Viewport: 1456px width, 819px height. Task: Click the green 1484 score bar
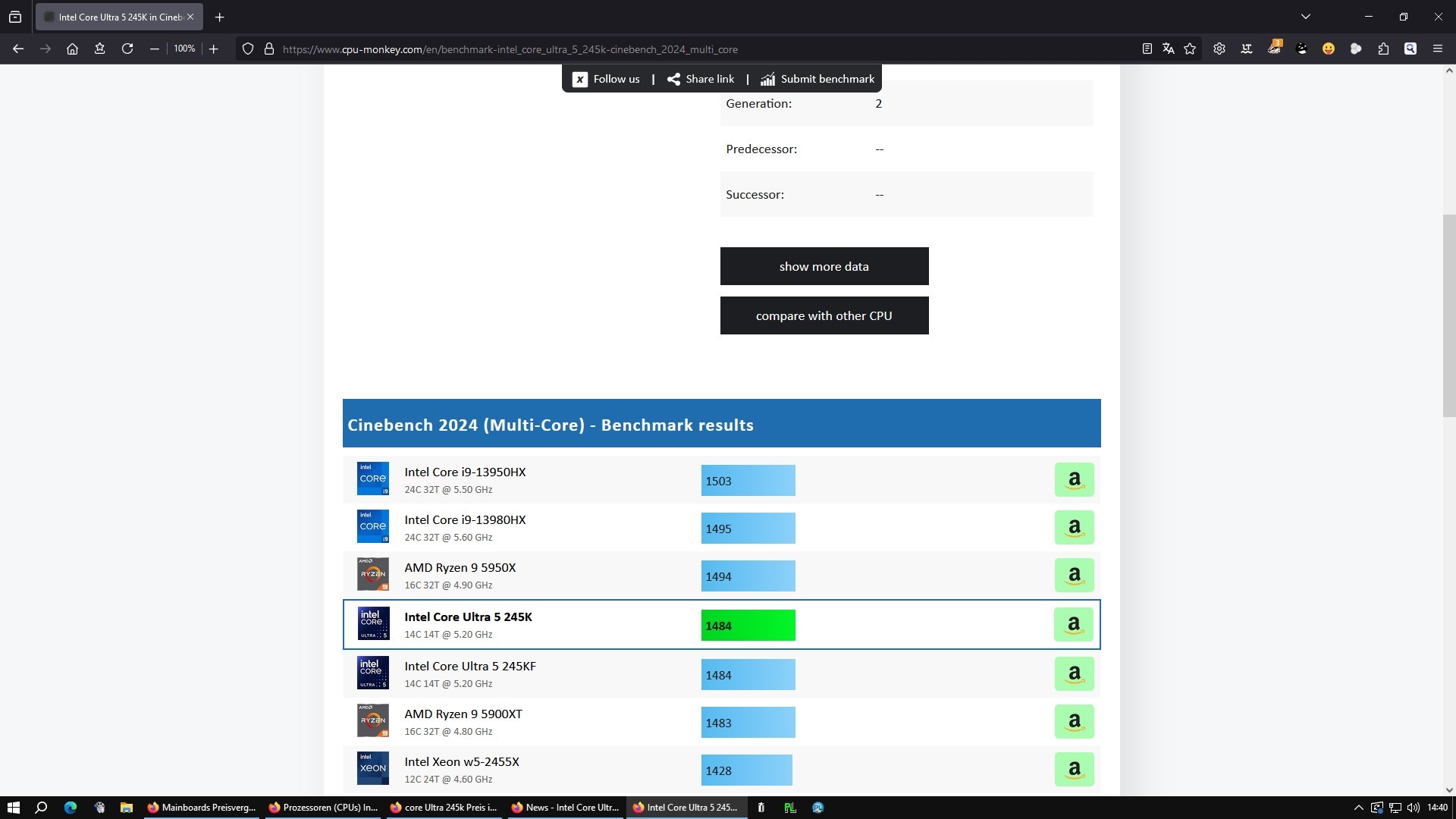tap(748, 626)
